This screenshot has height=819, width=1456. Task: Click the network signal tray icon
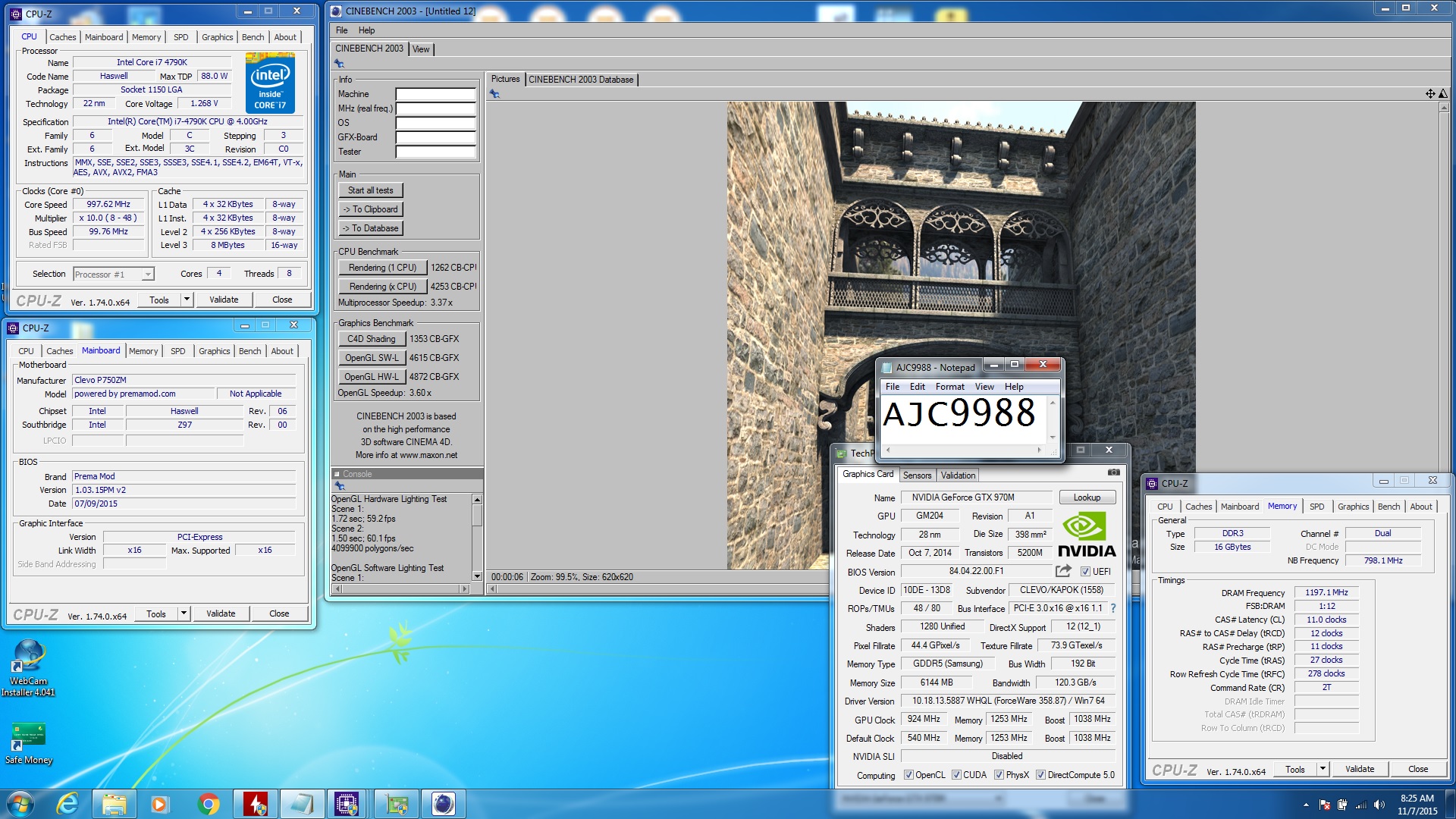1361,805
